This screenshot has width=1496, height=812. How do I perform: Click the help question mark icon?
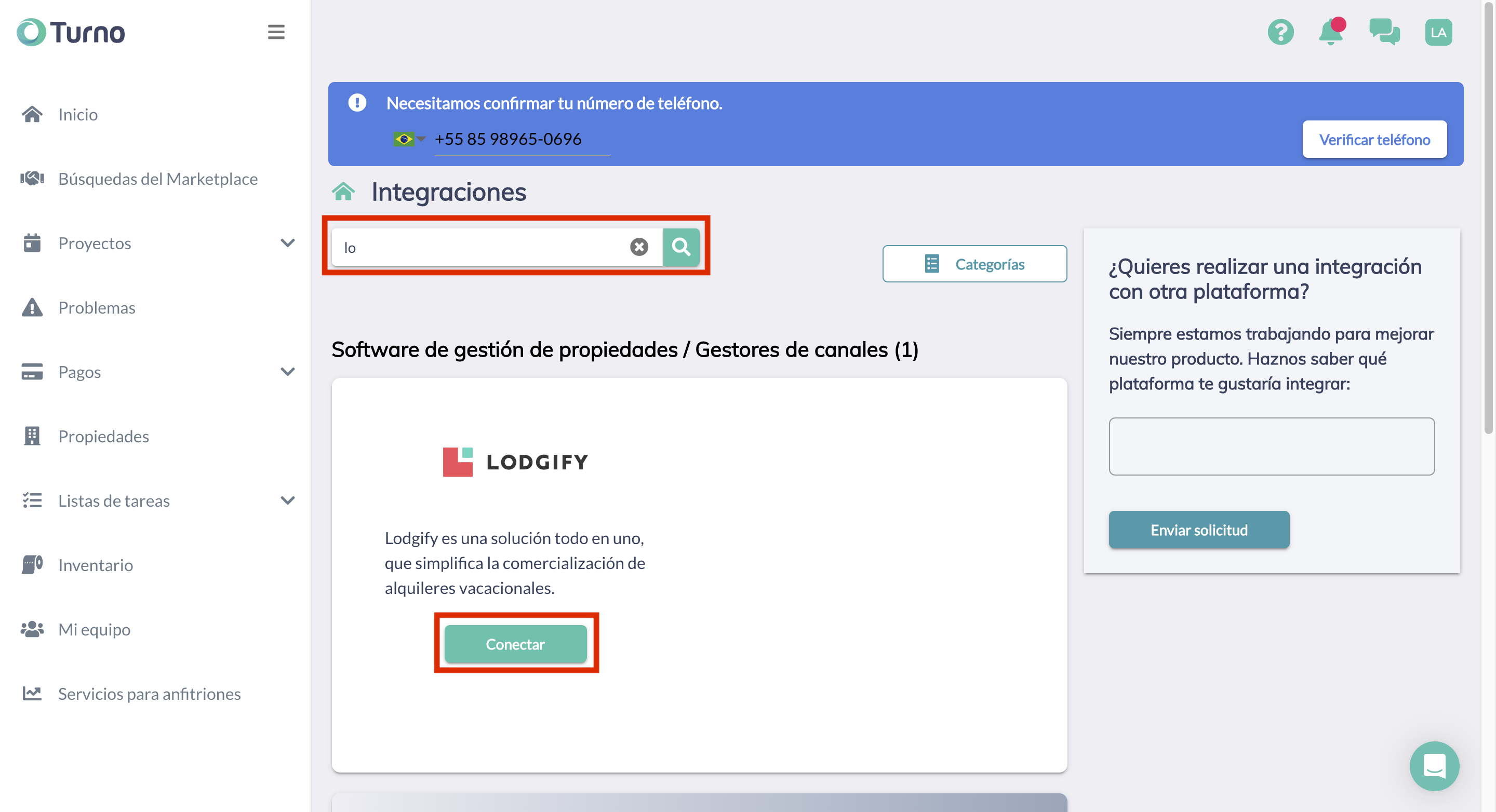(1280, 32)
